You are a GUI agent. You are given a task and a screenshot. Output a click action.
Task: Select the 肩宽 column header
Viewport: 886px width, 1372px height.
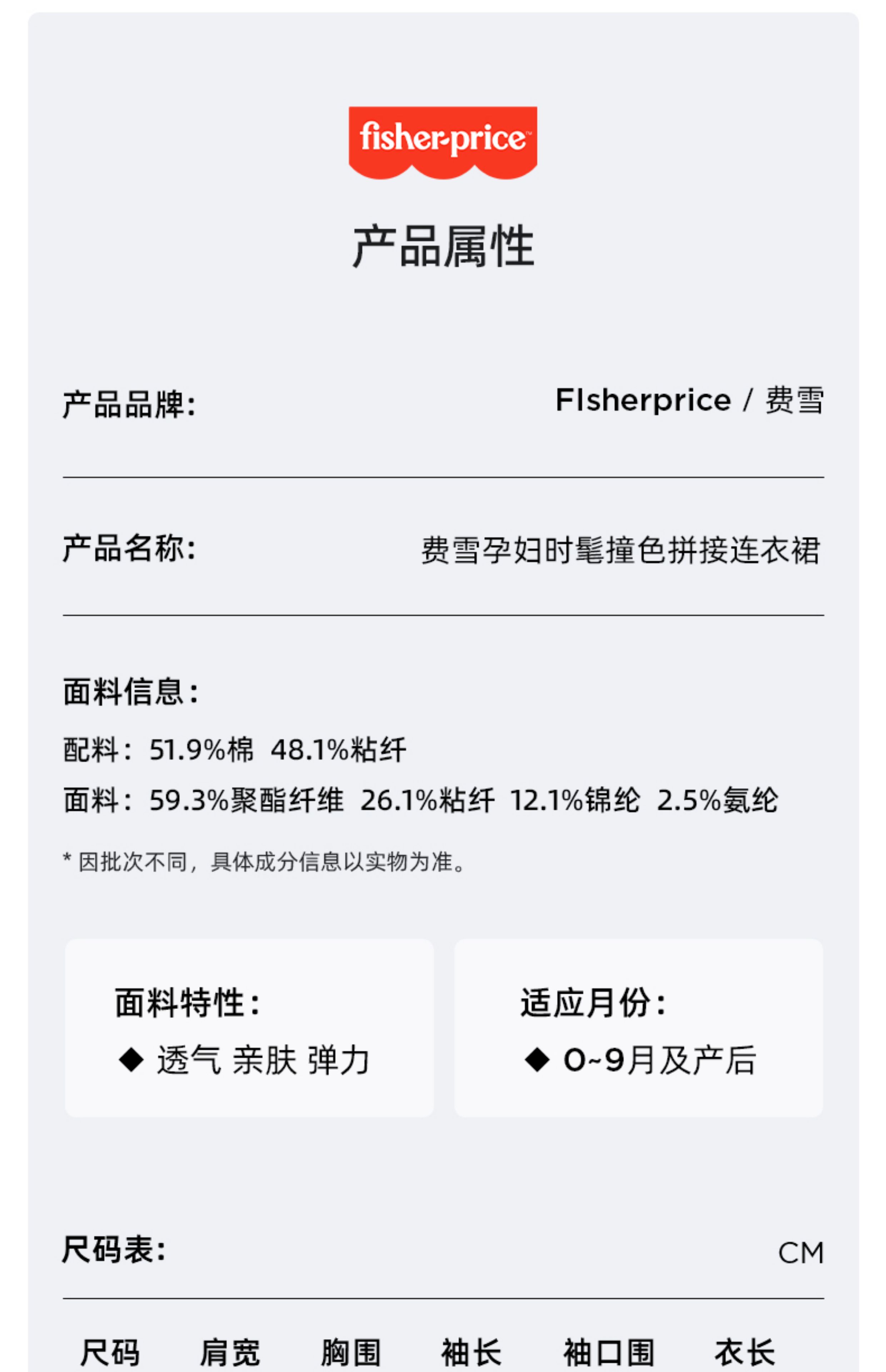230,1352
